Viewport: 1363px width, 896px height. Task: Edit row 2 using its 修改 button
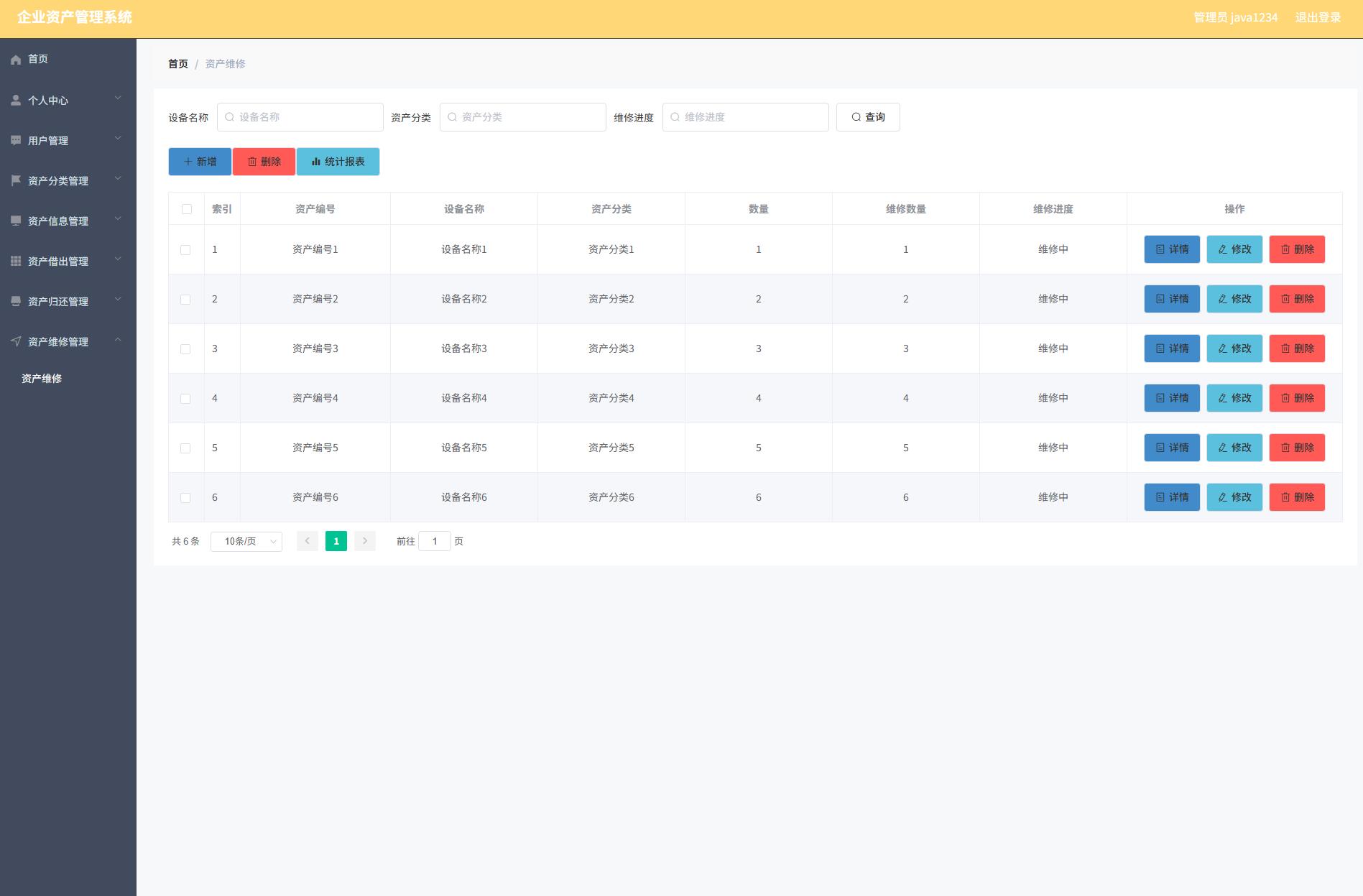pyautogui.click(x=1234, y=299)
